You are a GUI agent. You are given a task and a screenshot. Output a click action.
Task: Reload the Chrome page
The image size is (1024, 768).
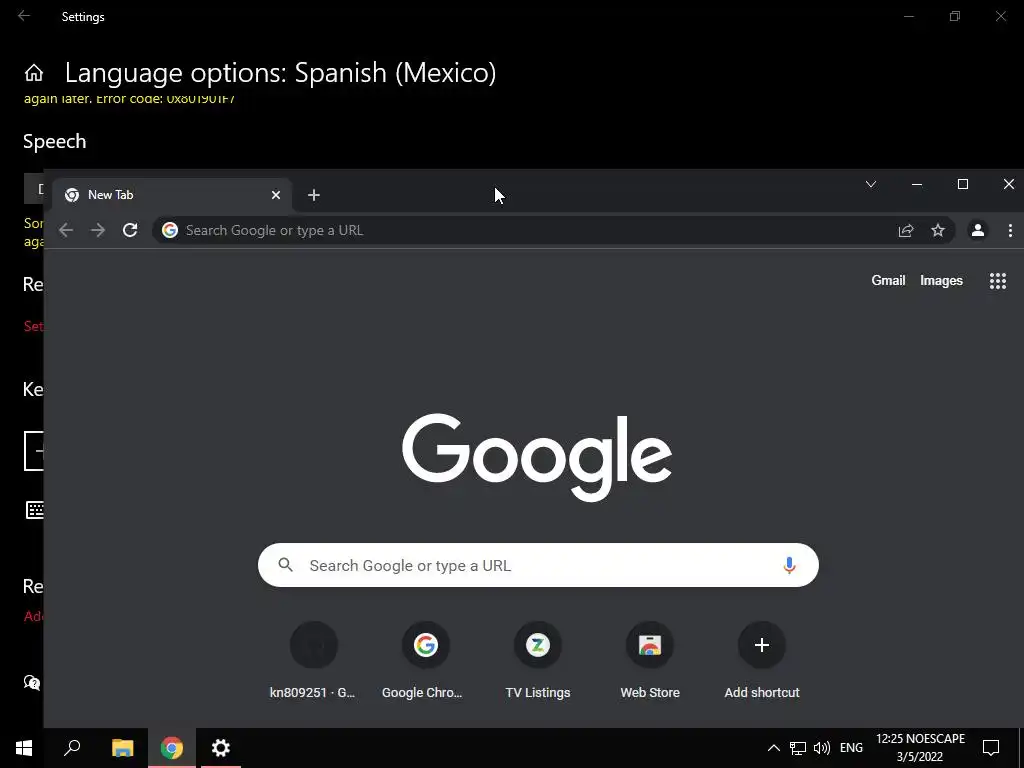(x=130, y=230)
